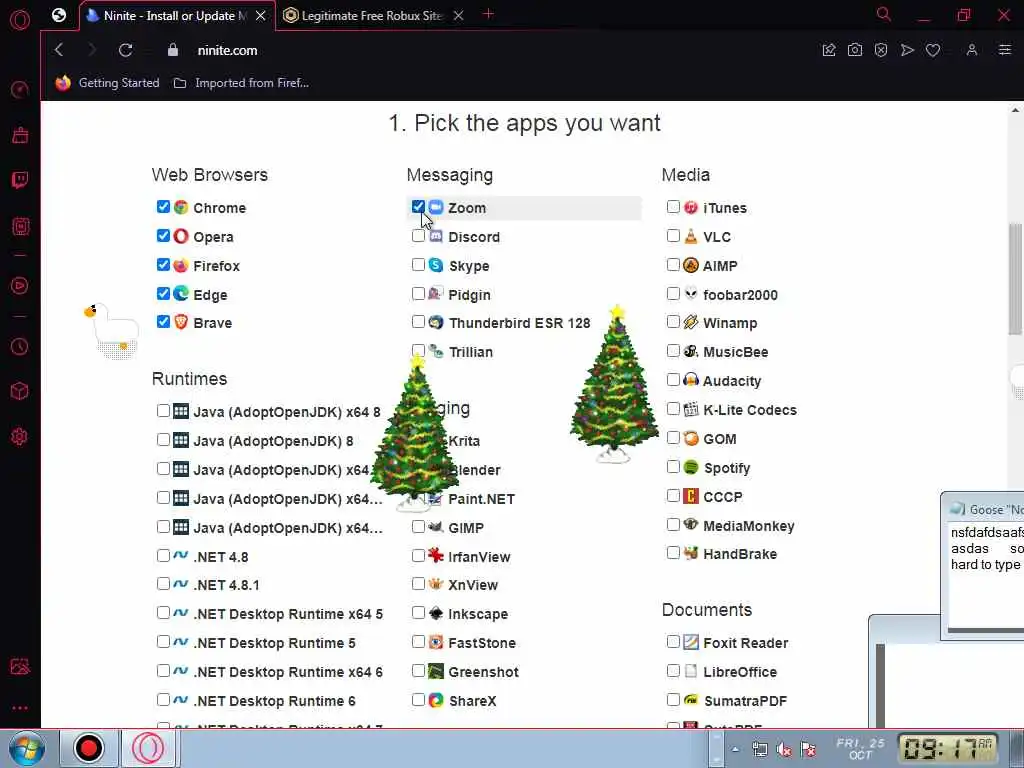Open the player icon in sidebar
This screenshot has height=768, width=1024.
coord(20,285)
